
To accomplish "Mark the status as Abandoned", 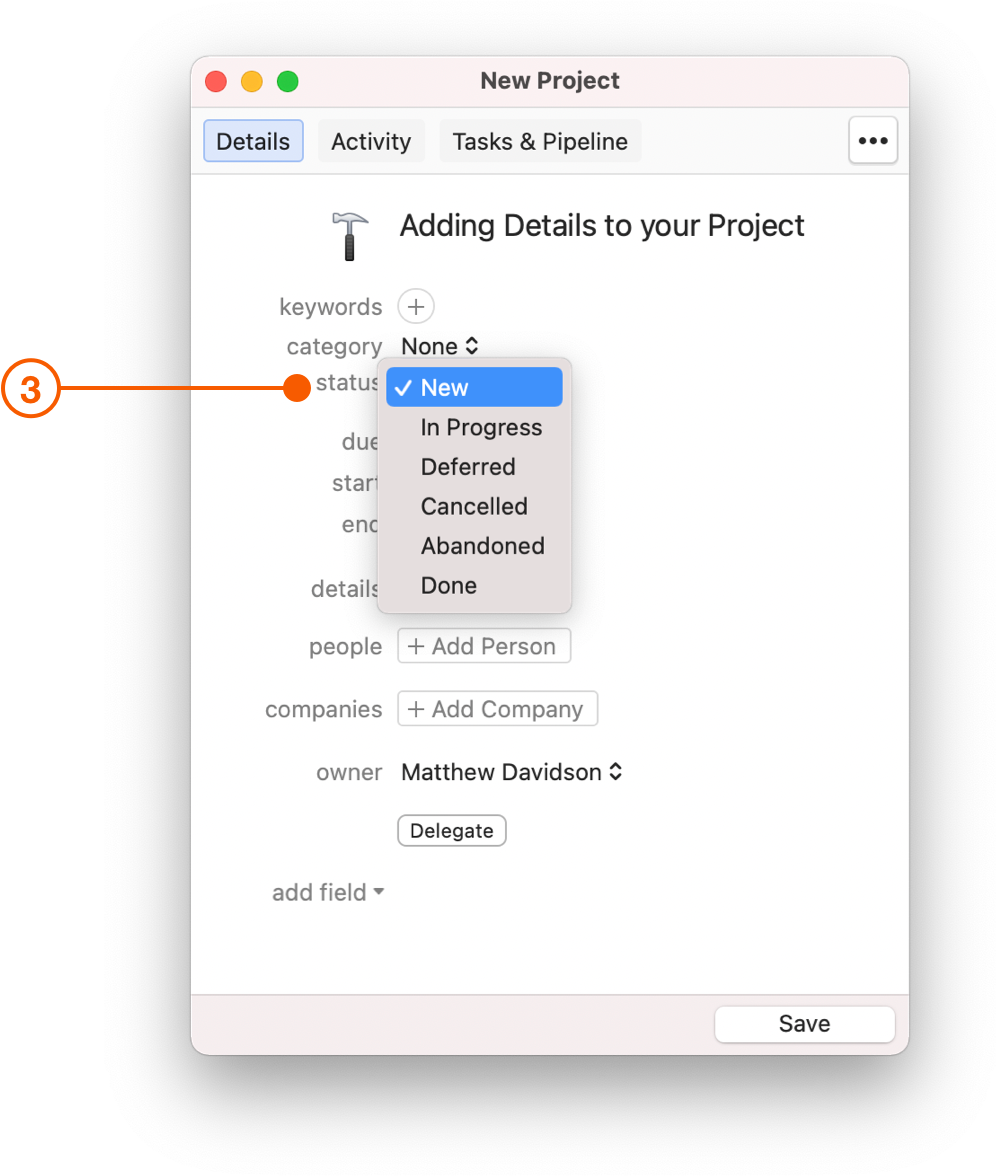I will coord(482,546).
